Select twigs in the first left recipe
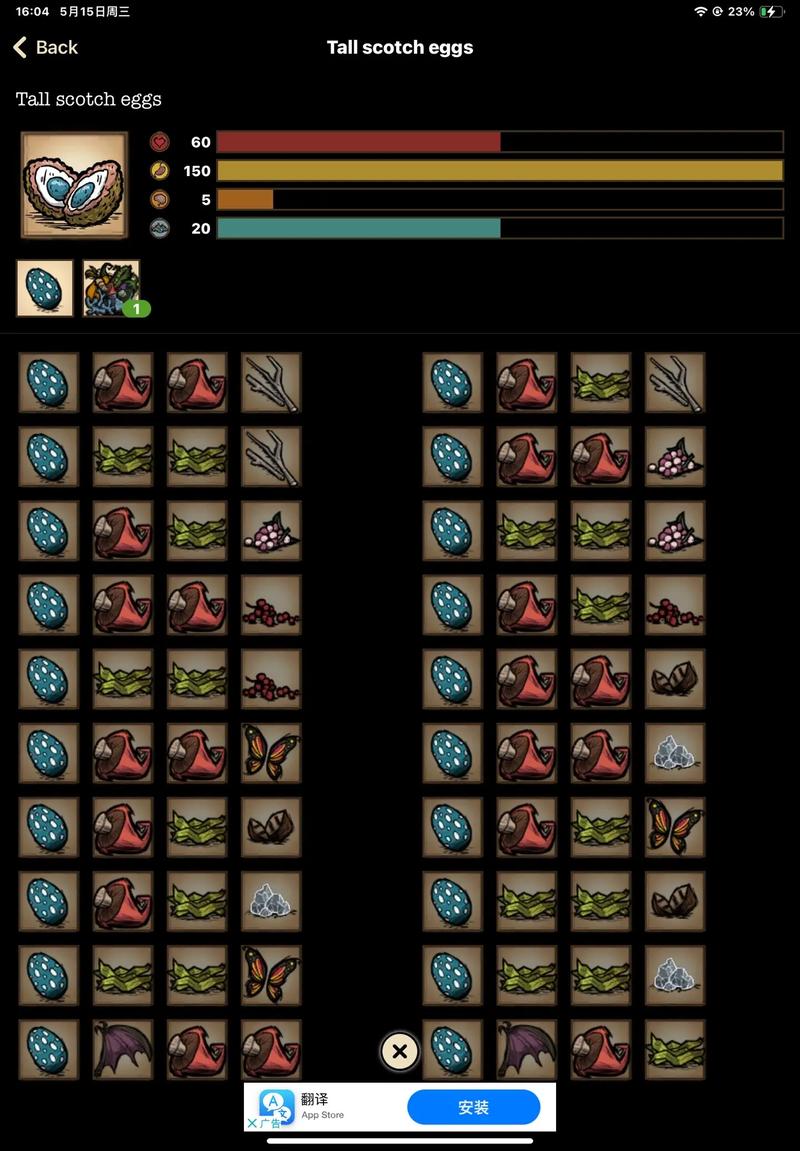Viewport: 800px width, 1151px height. 271,382
